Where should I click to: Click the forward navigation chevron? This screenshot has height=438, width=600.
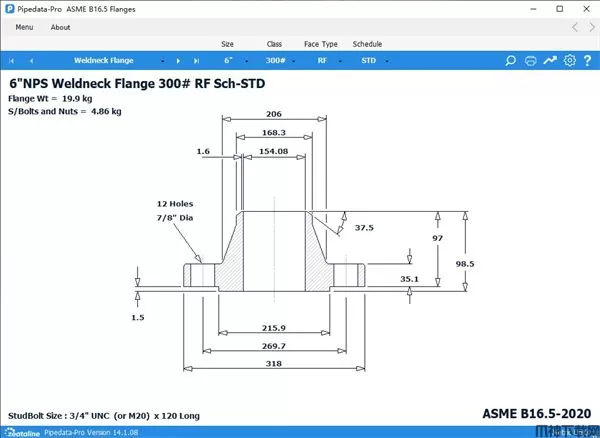(592, 27)
